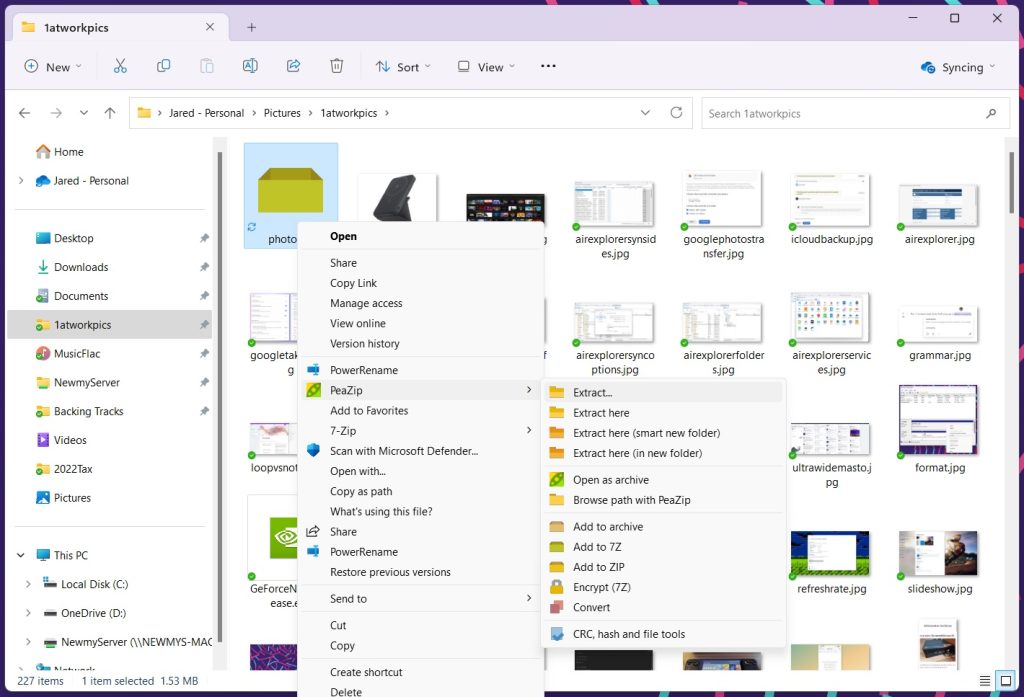Click the Copy icon in toolbar
The height and width of the screenshot is (697, 1024).
[x=163, y=66]
